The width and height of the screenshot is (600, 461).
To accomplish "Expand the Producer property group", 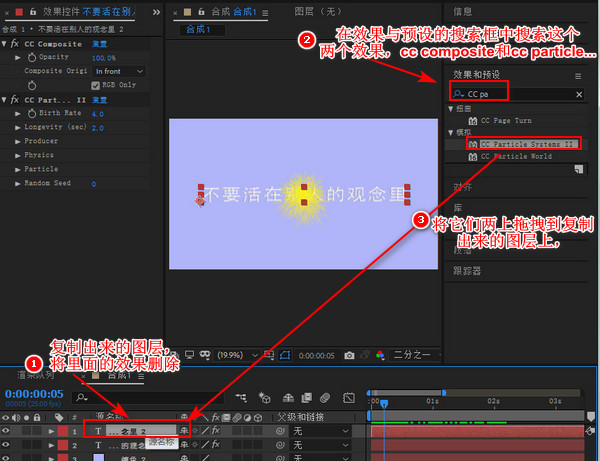I will 17,142.
